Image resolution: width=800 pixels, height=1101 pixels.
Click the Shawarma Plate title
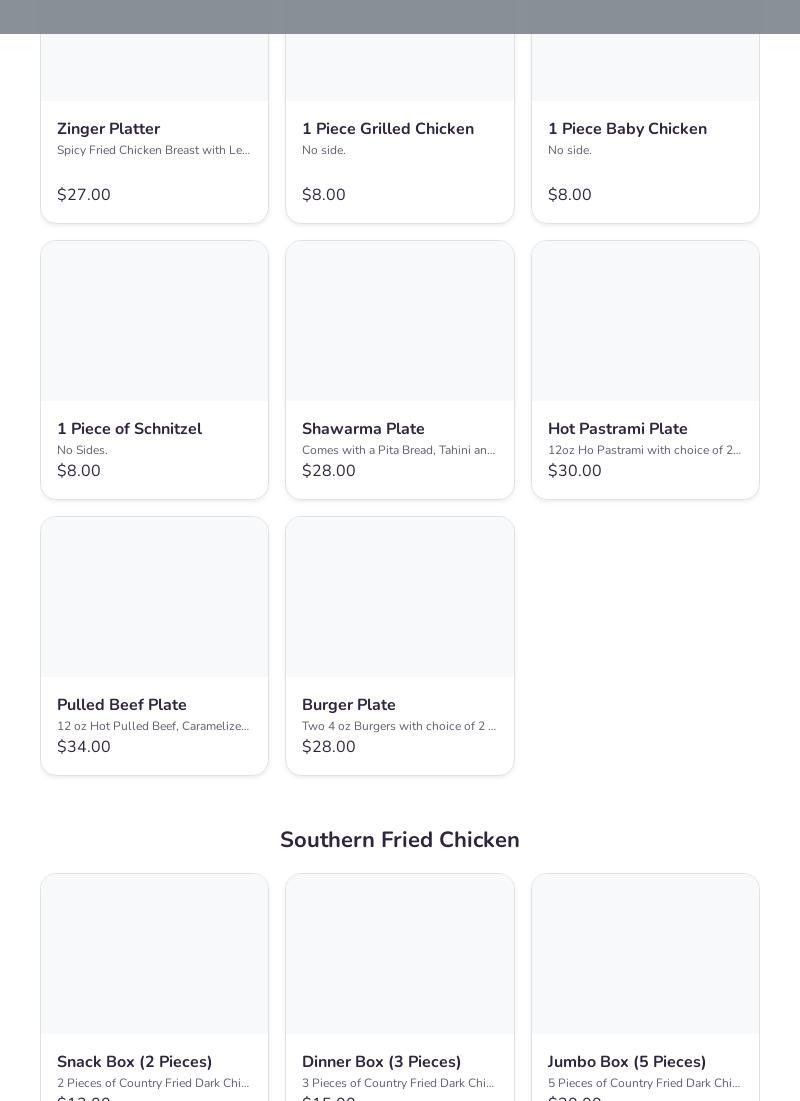[x=363, y=429]
